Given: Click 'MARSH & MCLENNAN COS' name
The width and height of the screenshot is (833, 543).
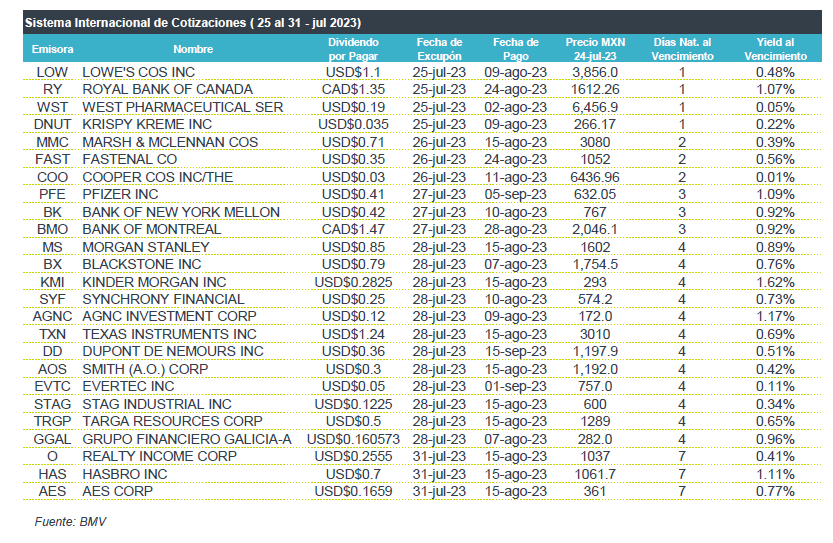Looking at the screenshot, I should click(x=170, y=142).
